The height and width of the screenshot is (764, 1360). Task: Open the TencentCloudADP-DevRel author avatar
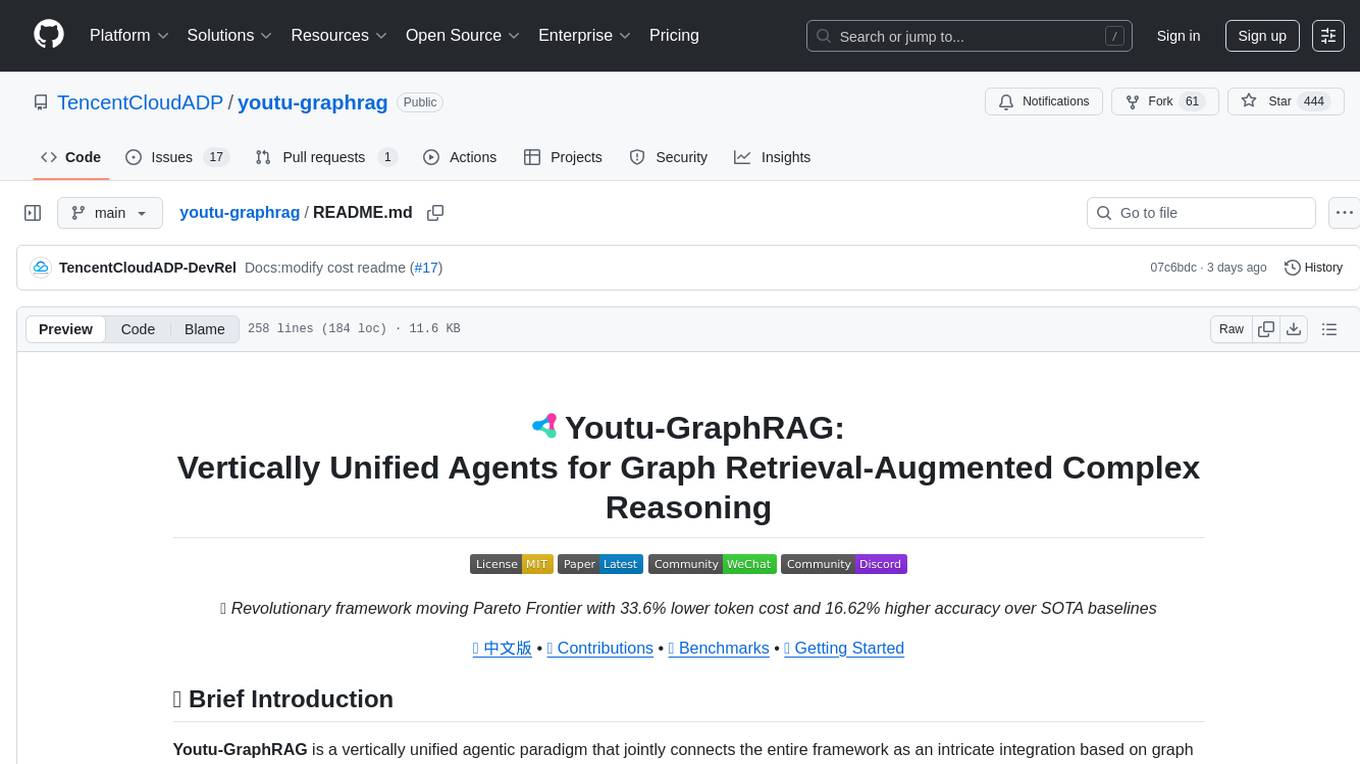(x=41, y=267)
